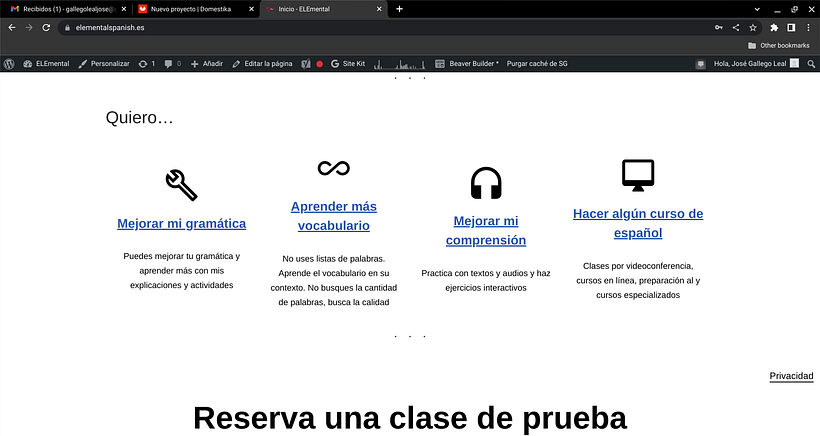This screenshot has height=436, width=820.
Task: Click the Yoast SEO icon
Action: point(306,64)
